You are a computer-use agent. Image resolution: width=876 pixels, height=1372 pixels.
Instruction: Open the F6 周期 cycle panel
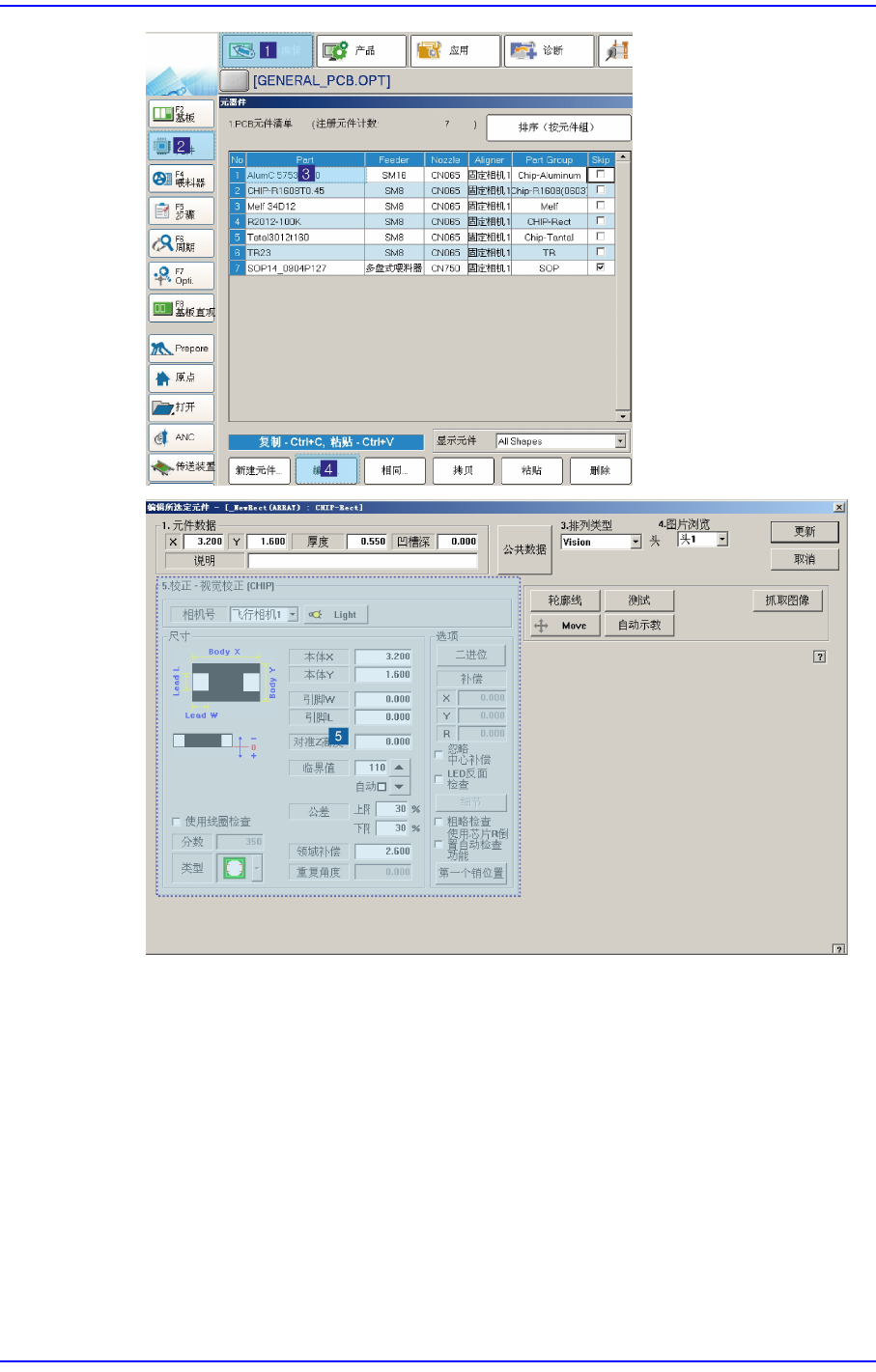(x=181, y=243)
